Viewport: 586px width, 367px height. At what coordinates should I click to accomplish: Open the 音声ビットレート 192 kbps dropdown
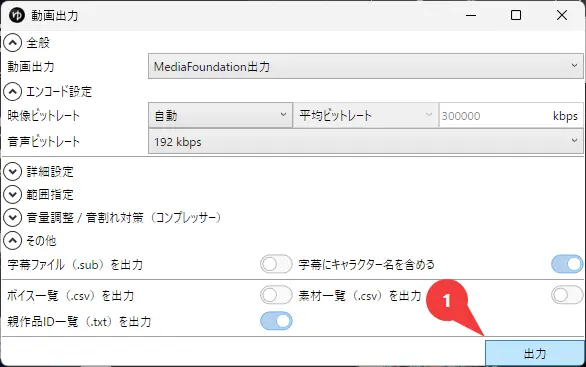(x=366, y=141)
